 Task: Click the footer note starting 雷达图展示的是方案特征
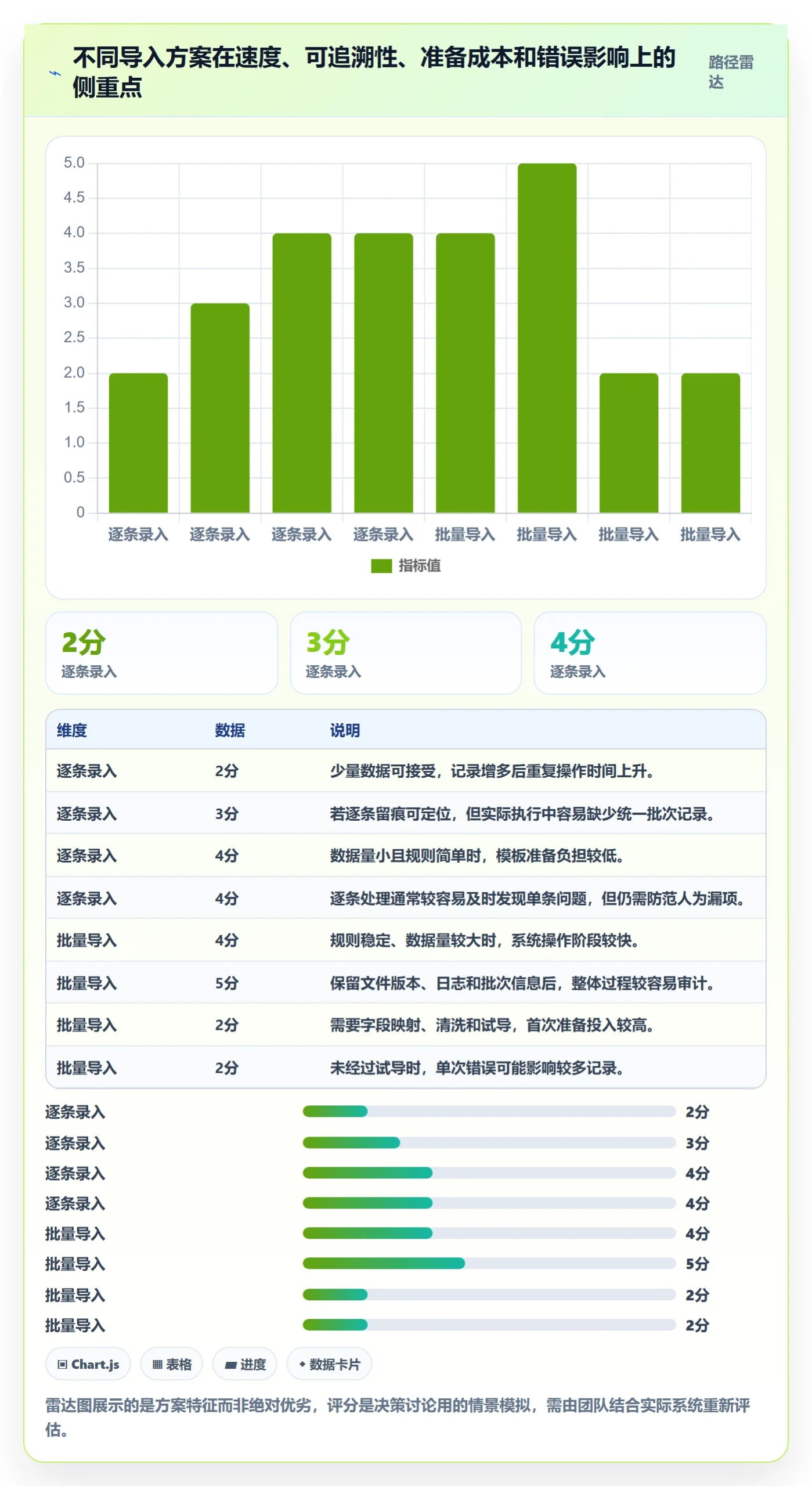coord(398,1418)
